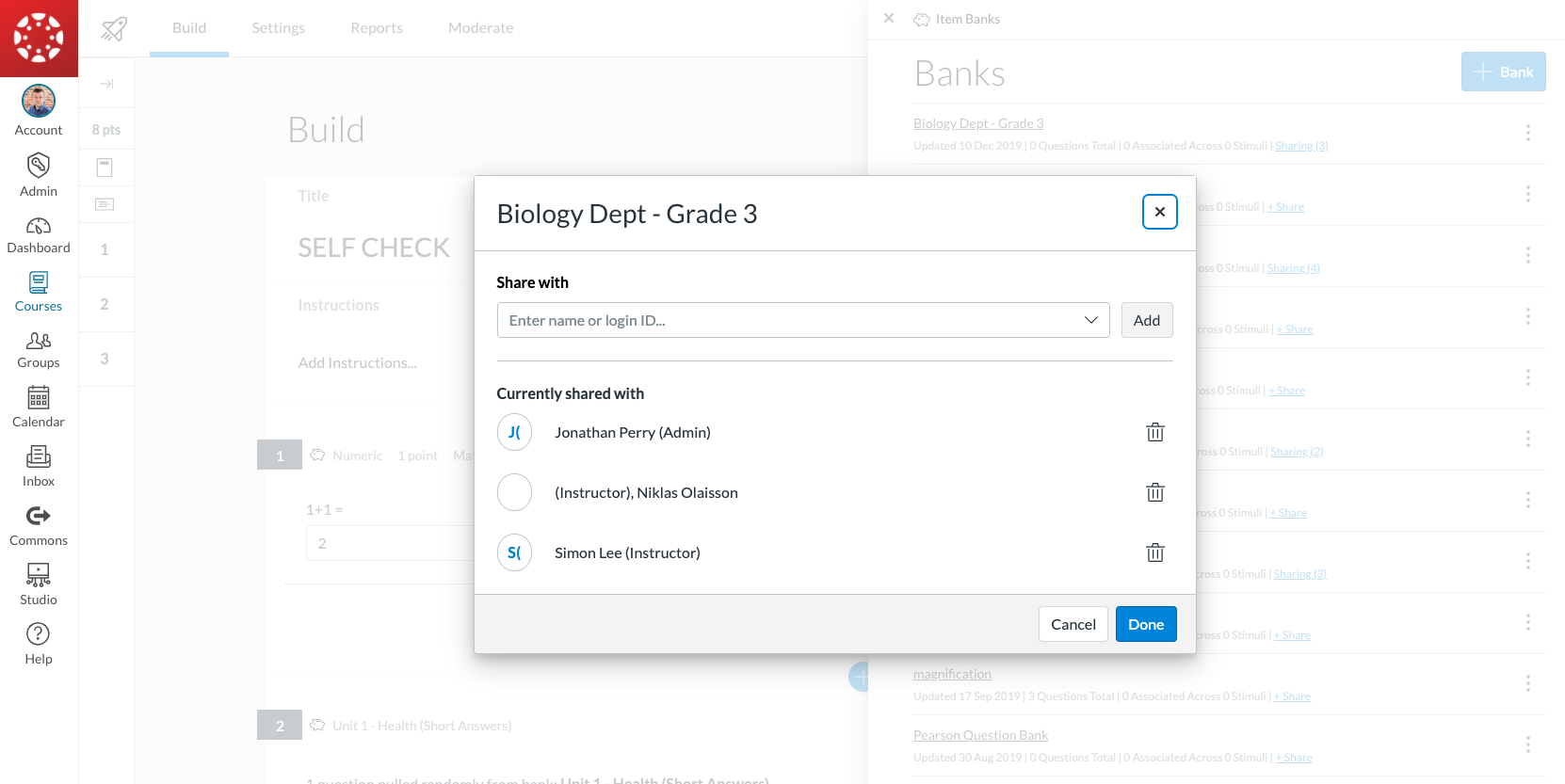
Task: Click Cancel in the dialog
Action: [x=1073, y=624]
